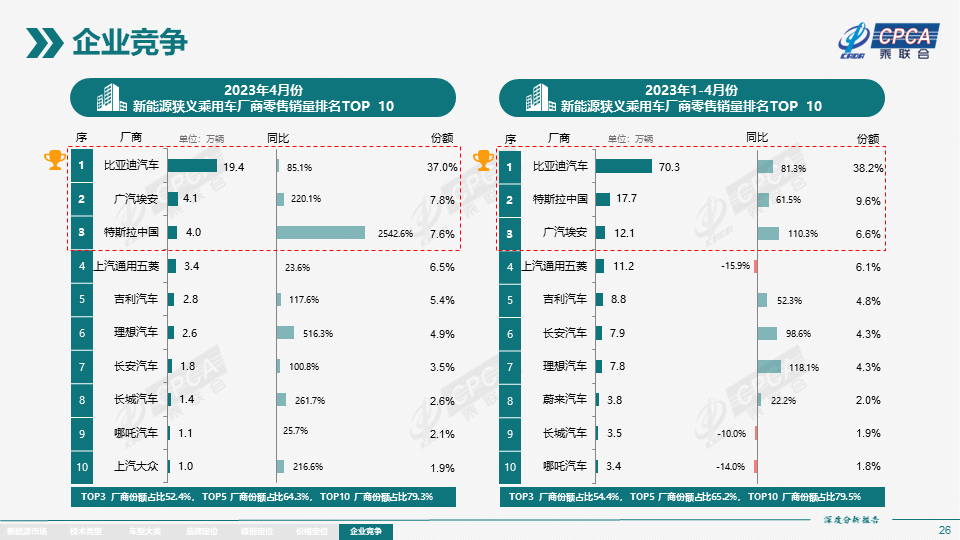
Task: Click the active 企业竞争 bottom tab
Action: pos(366,531)
